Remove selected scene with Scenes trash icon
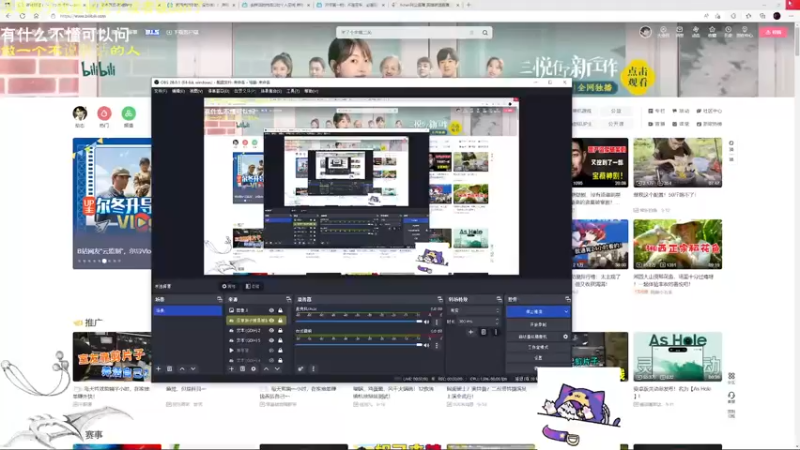Image resolution: width=800 pixels, height=450 pixels. pyautogui.click(x=170, y=368)
